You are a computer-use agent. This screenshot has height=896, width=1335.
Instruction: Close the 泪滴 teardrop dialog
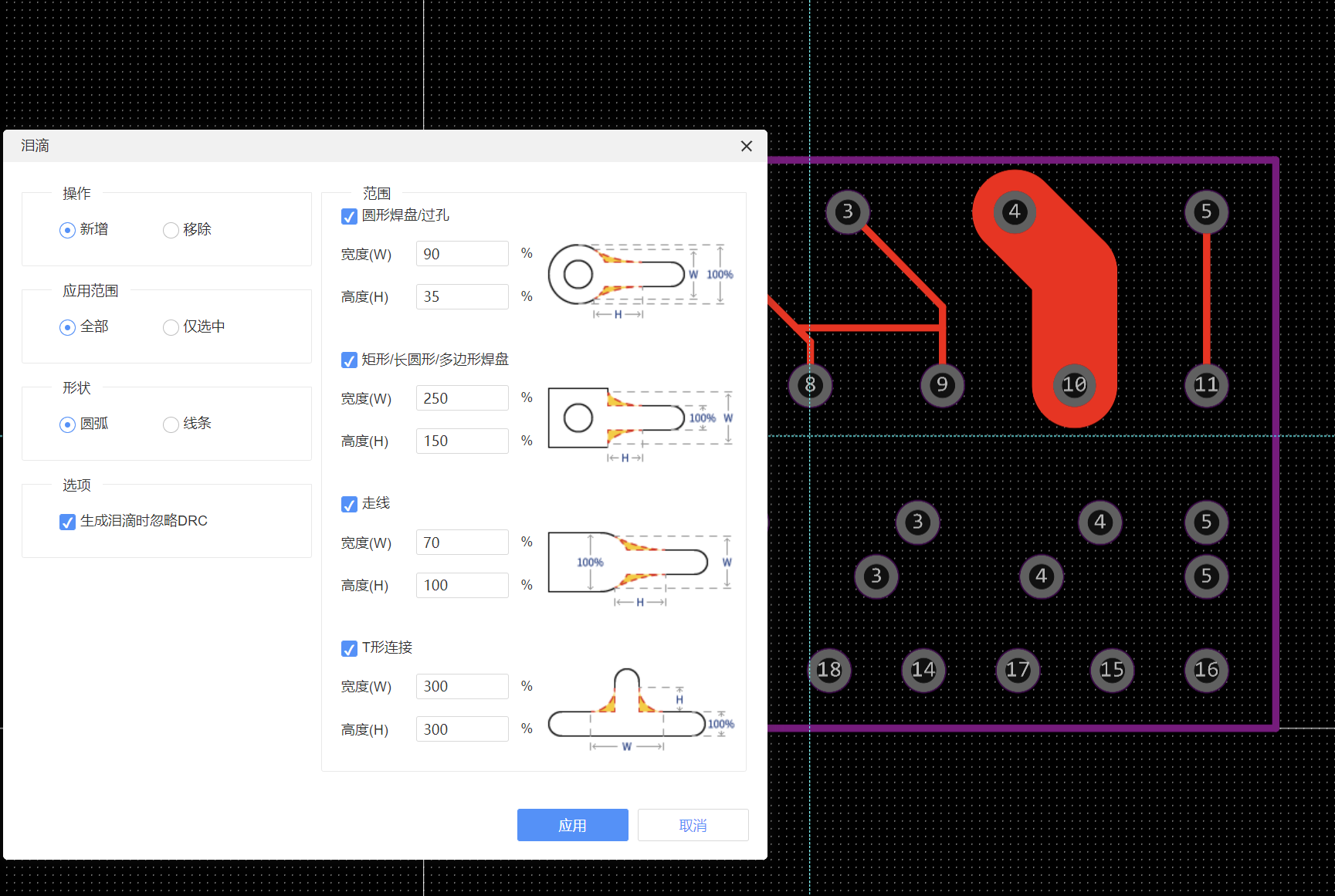[x=746, y=147]
